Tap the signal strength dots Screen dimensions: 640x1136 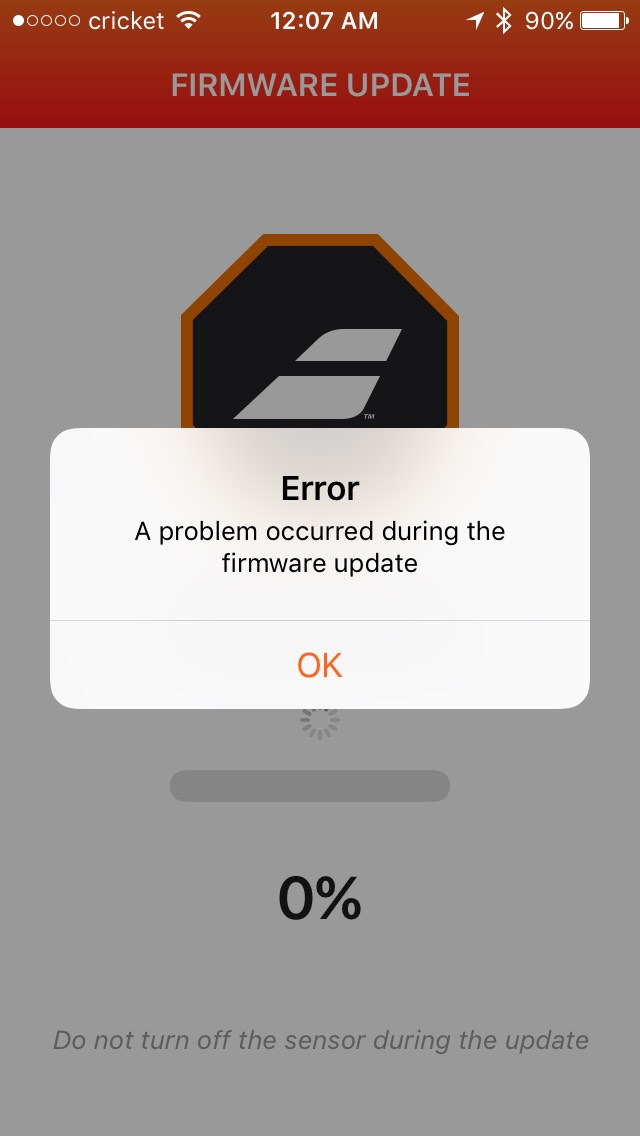tap(46, 20)
